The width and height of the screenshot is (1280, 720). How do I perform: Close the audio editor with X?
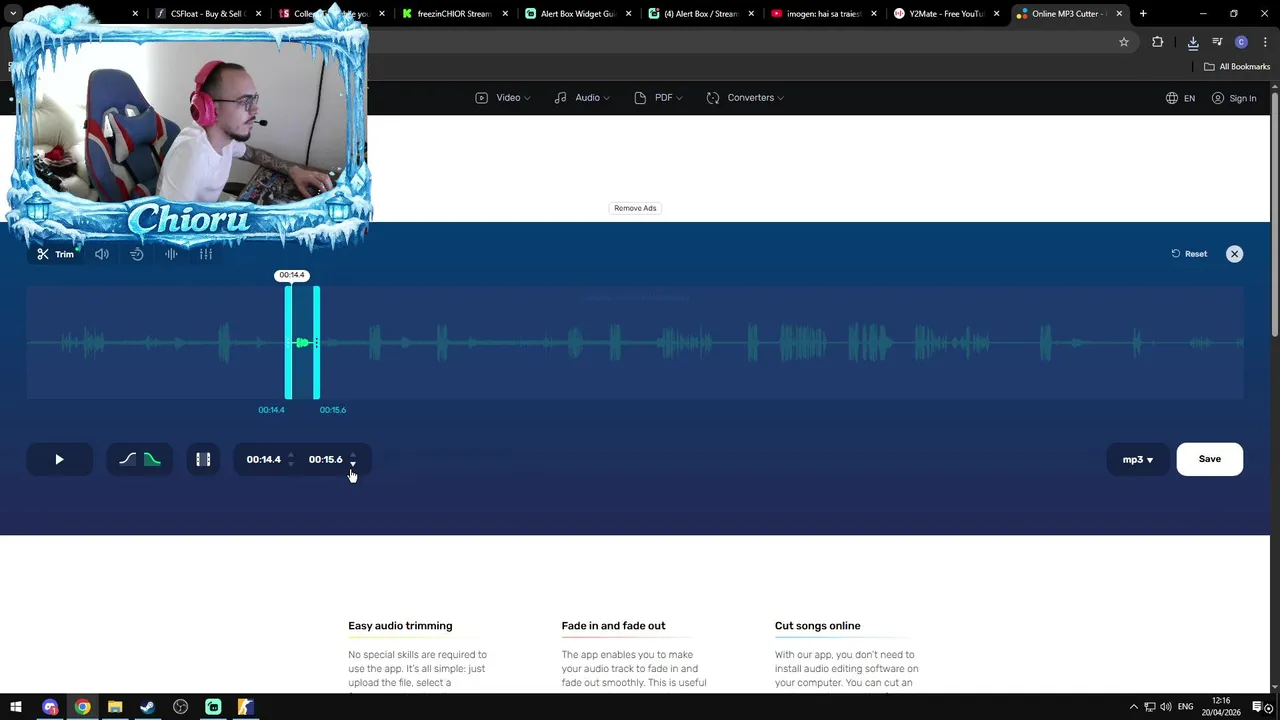coord(1234,254)
